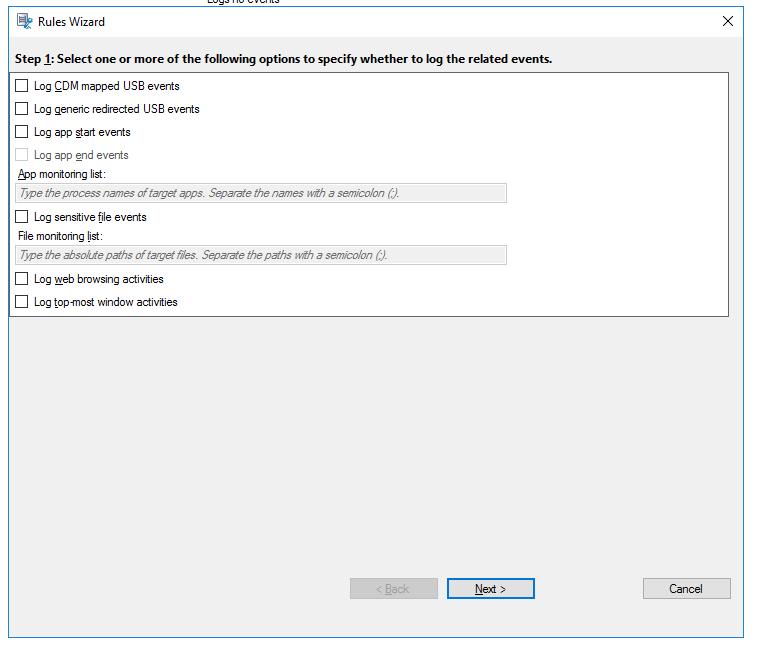Turn on Log sensitive file events
The image size is (784, 648).
click(22, 217)
